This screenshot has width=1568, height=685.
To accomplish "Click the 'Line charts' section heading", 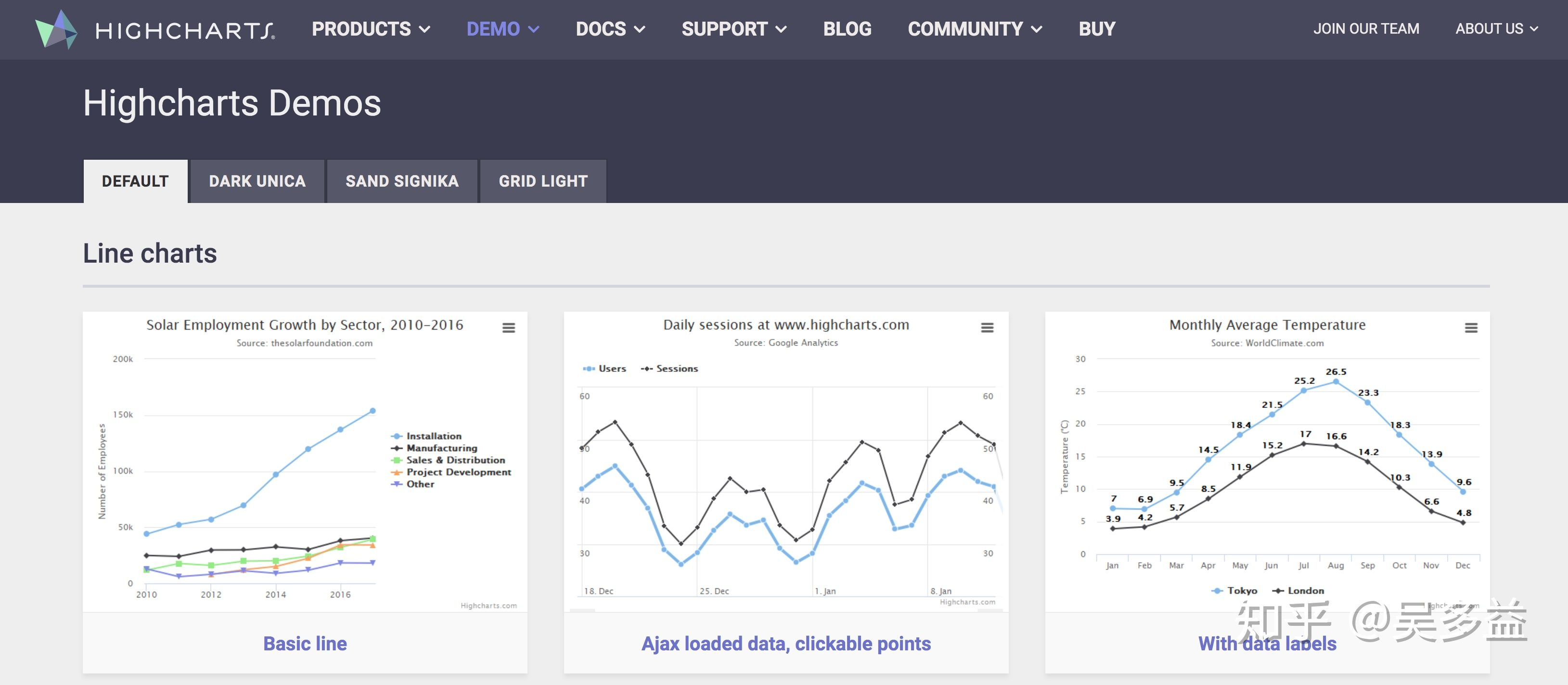I will click(x=150, y=254).
